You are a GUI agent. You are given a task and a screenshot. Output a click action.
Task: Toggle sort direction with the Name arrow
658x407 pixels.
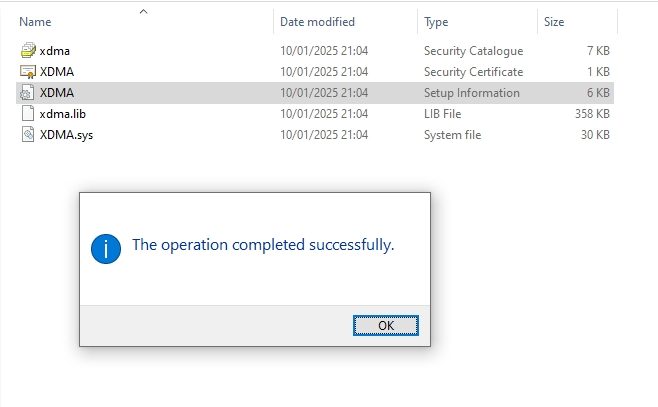(144, 12)
